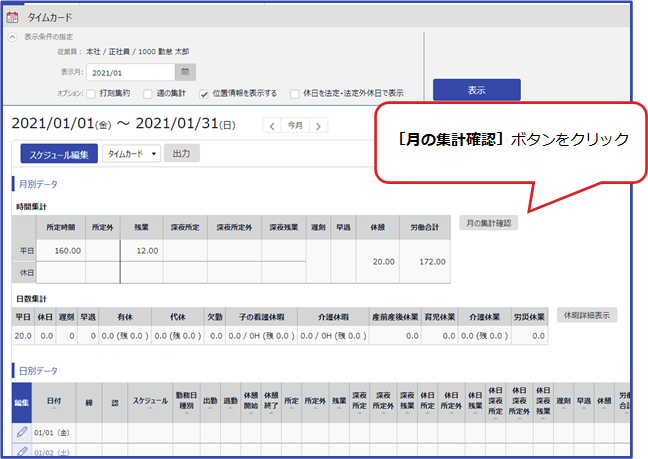Viewport: 648px width, 459px height.
Task: Toggle 休日を法定・法定外休日で表示 checkbox
Action: point(294,93)
